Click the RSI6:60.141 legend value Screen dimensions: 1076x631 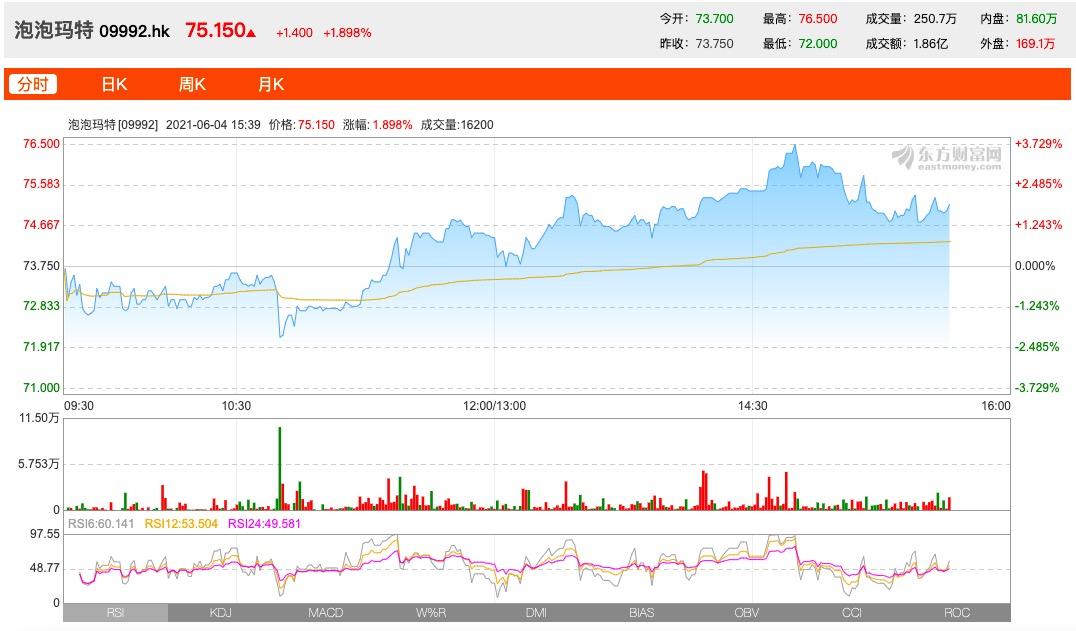click(x=102, y=524)
